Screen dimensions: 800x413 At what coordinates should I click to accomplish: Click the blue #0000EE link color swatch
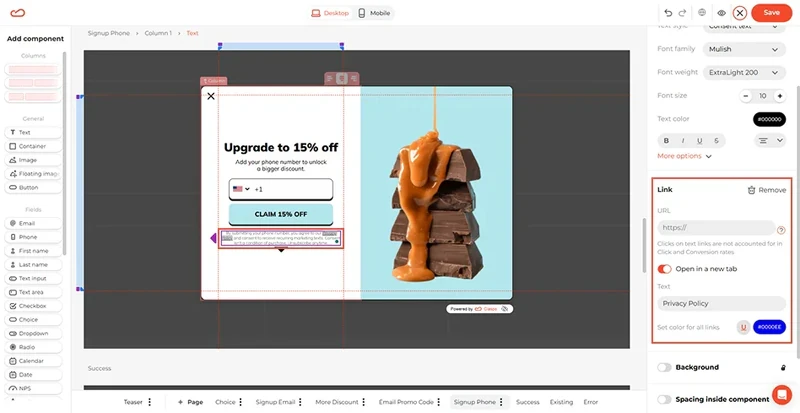point(769,327)
